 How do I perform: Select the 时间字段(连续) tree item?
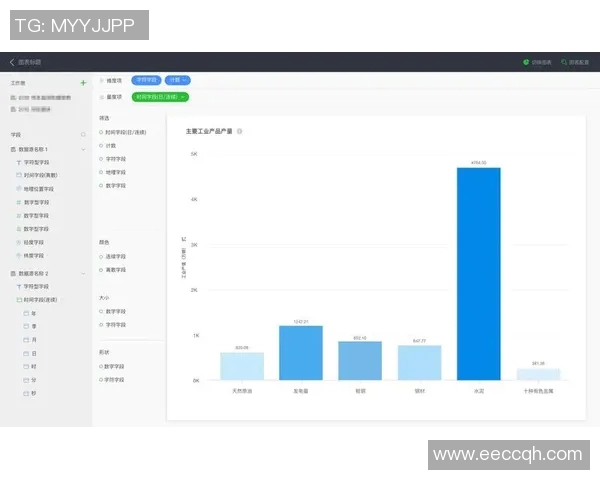[x=40, y=299]
